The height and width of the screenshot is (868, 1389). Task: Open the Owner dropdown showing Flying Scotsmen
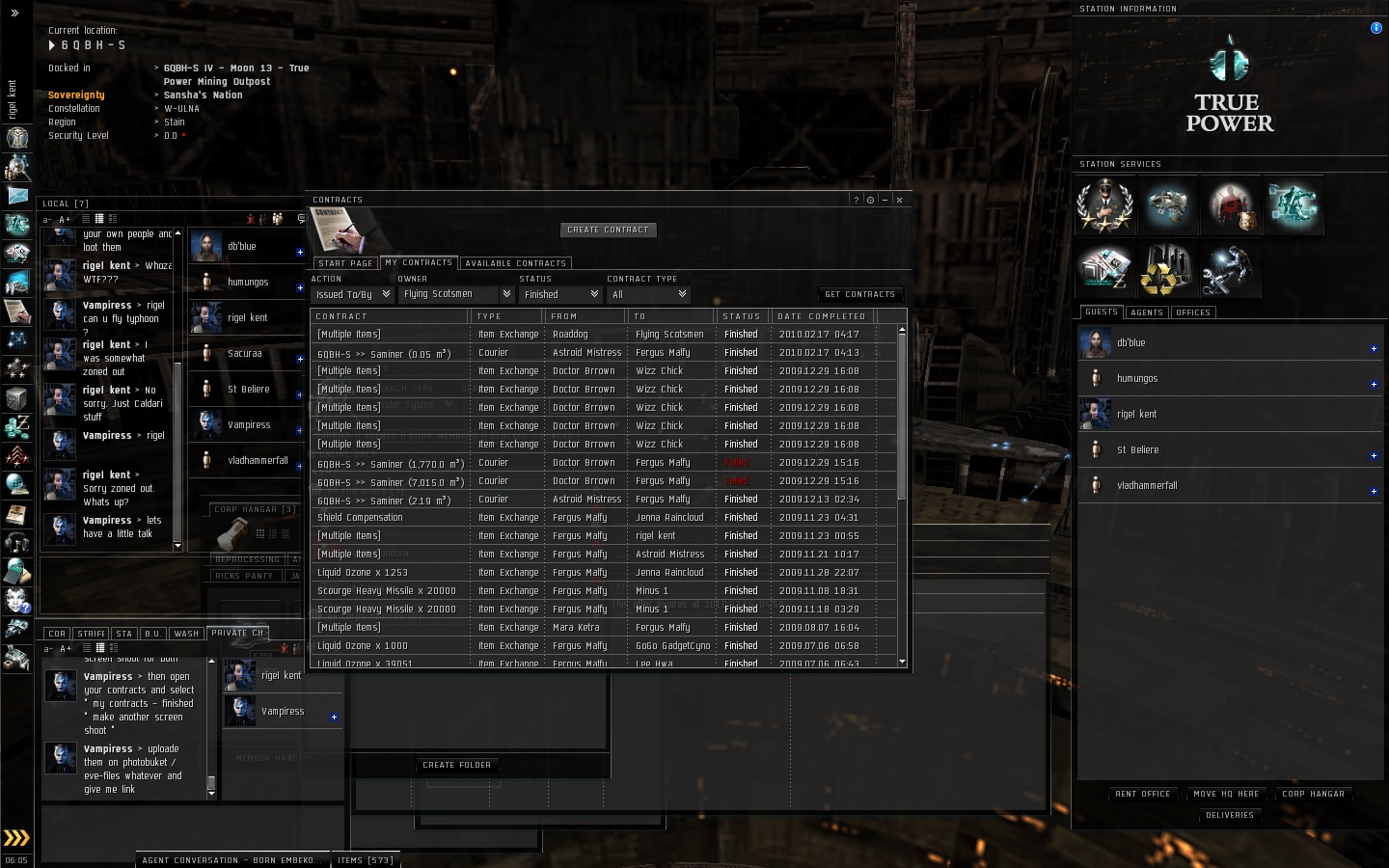click(x=455, y=294)
